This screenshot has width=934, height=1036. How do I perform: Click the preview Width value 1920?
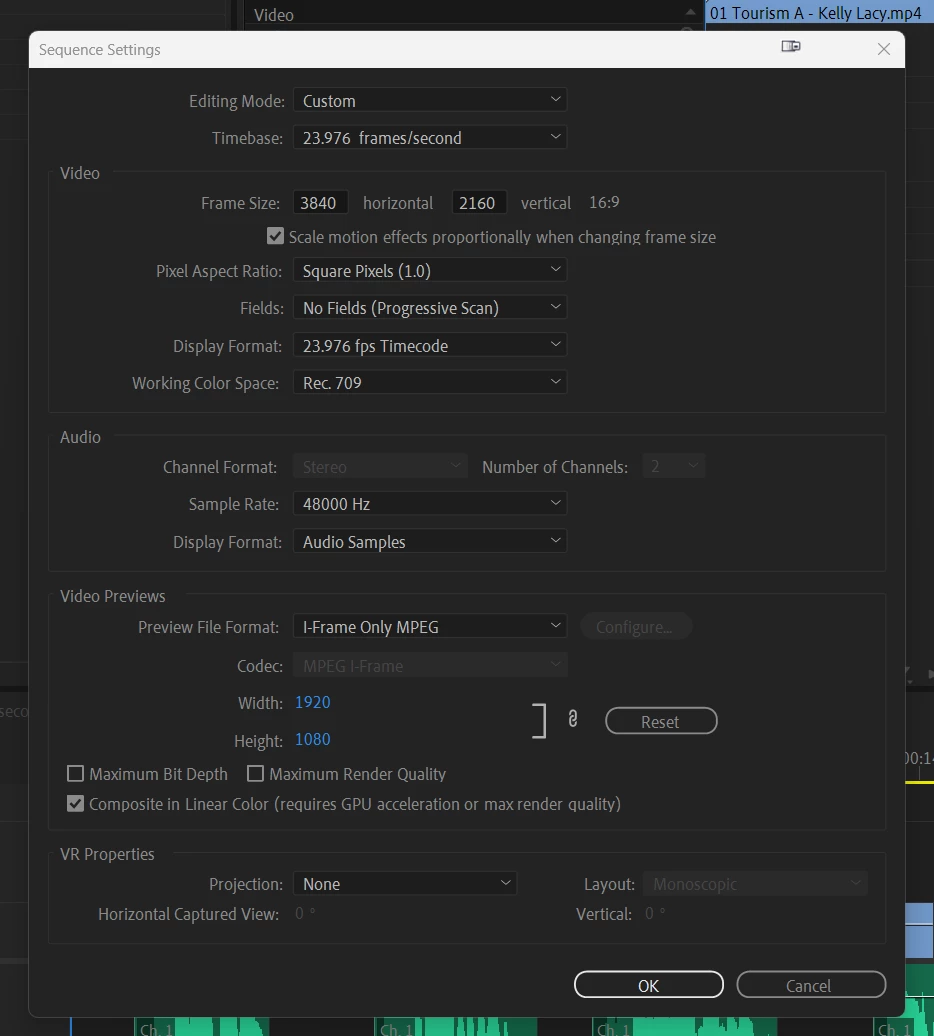(312, 702)
